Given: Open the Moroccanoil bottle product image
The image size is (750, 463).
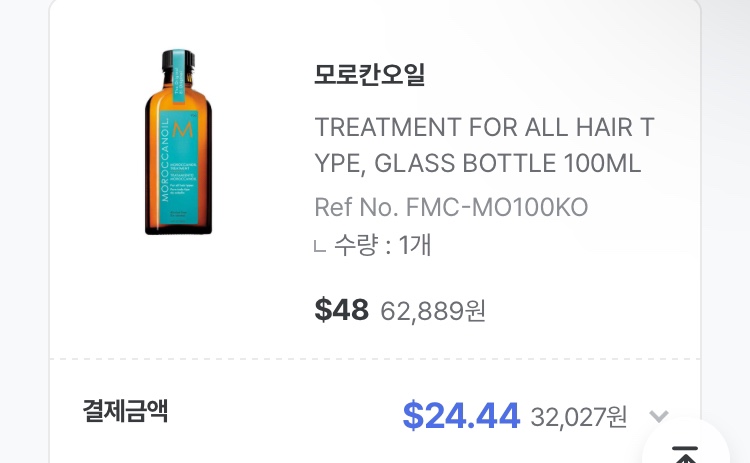Looking at the screenshot, I should point(178,142).
